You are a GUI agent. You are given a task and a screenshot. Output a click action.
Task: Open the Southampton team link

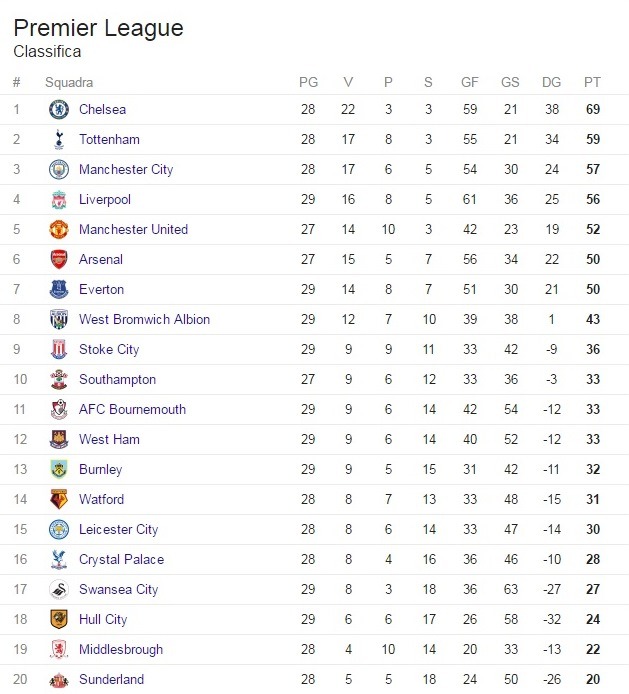(x=117, y=380)
